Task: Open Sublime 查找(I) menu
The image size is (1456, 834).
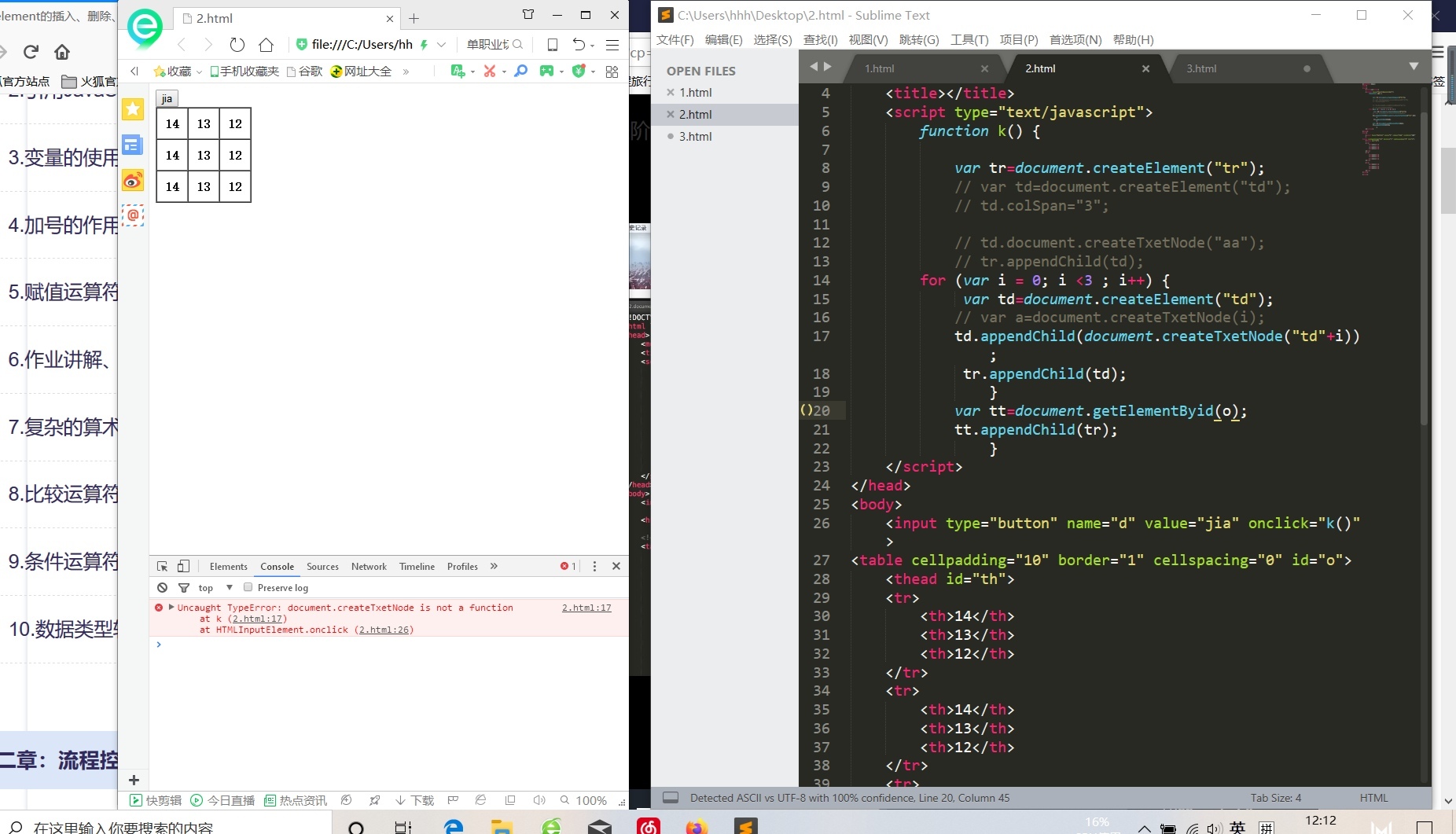Action: click(820, 39)
